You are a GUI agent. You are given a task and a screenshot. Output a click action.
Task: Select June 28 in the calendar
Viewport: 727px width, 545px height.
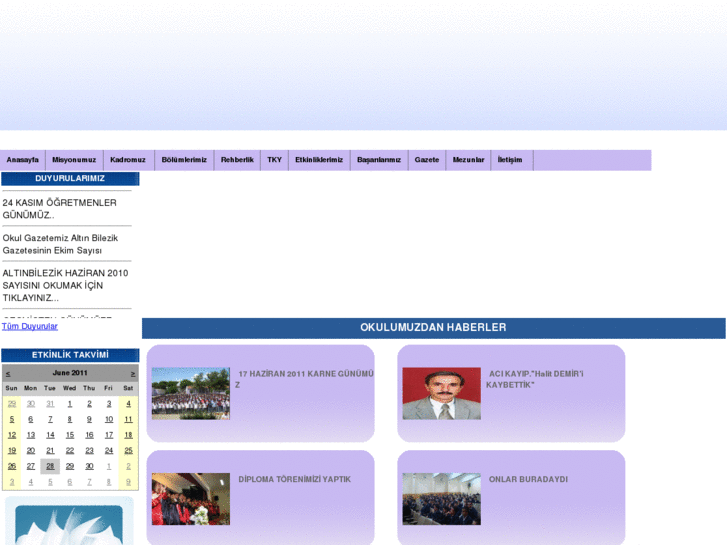point(50,466)
